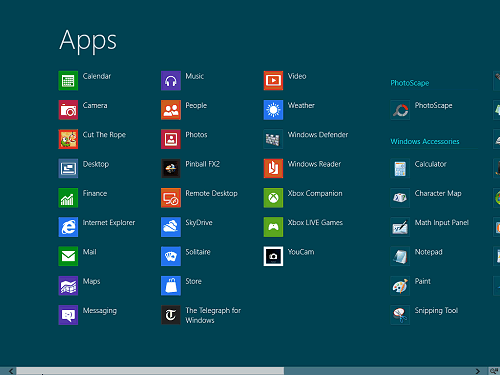Open the Finance app icon
The width and height of the screenshot is (500, 375).
(68, 198)
